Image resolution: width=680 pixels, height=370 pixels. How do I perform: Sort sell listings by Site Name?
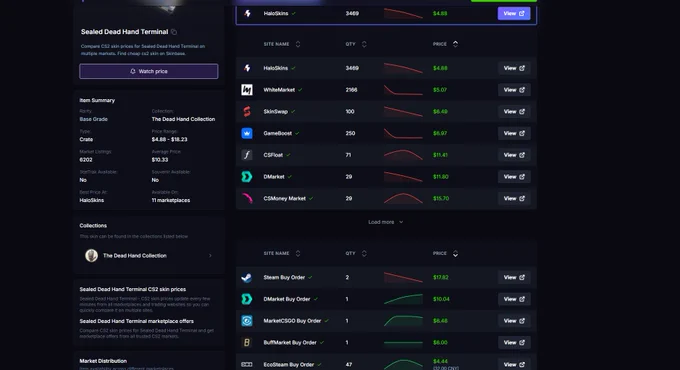pyautogui.click(x=282, y=44)
